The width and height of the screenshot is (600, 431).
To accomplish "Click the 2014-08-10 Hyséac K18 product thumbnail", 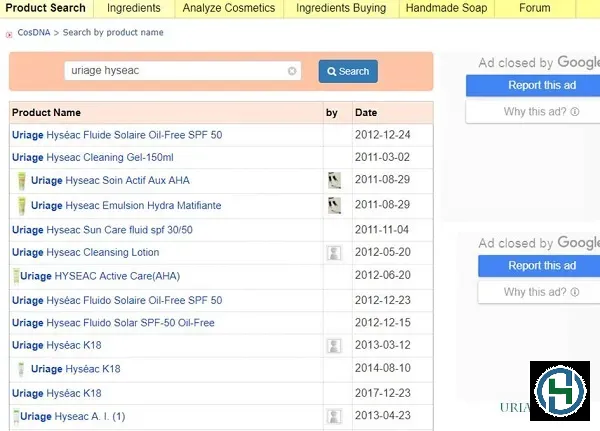I will click(x=21, y=369).
